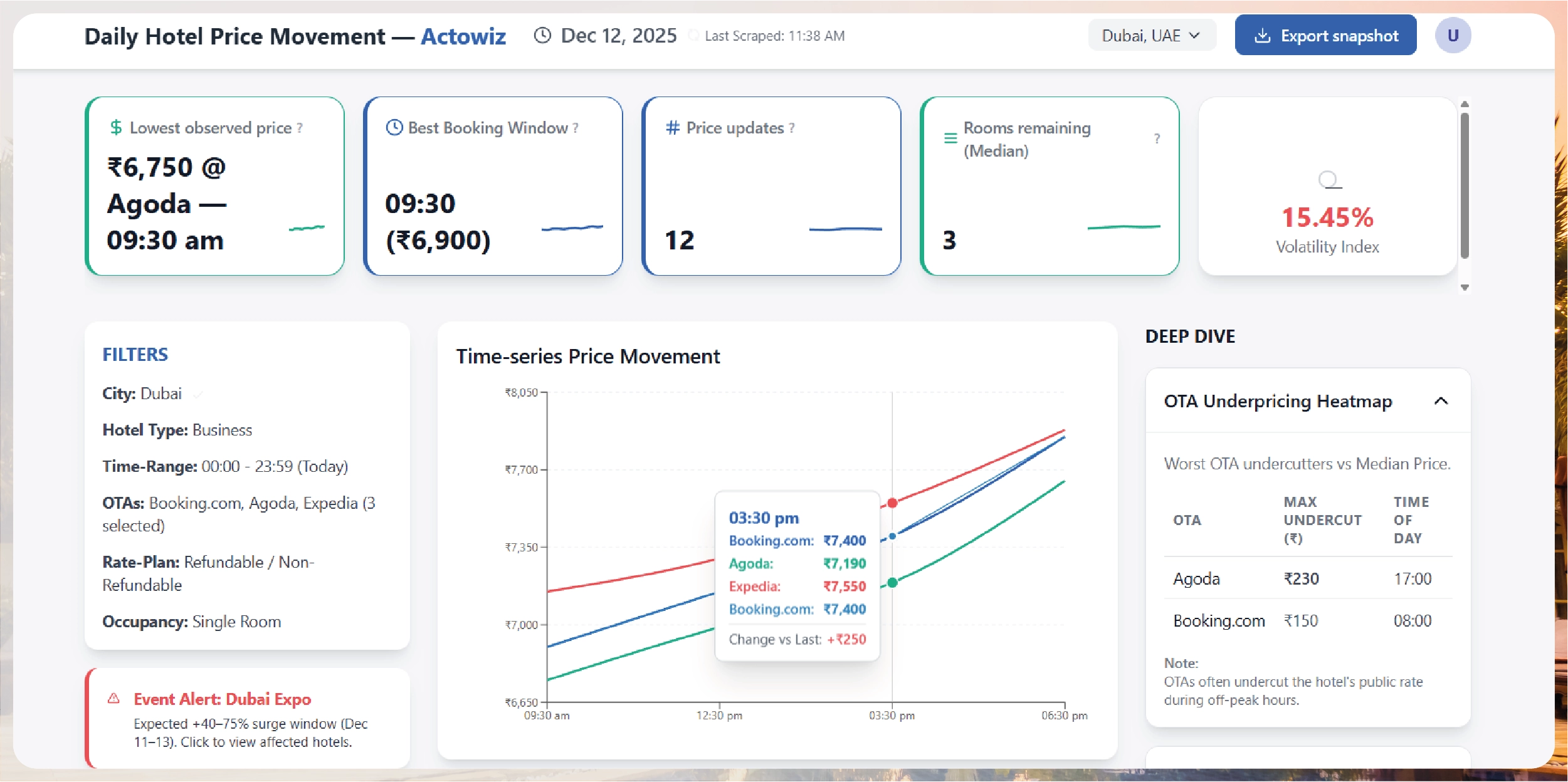The image size is (1568, 782).
Task: Open the Actowiz link in the title
Action: (x=463, y=36)
